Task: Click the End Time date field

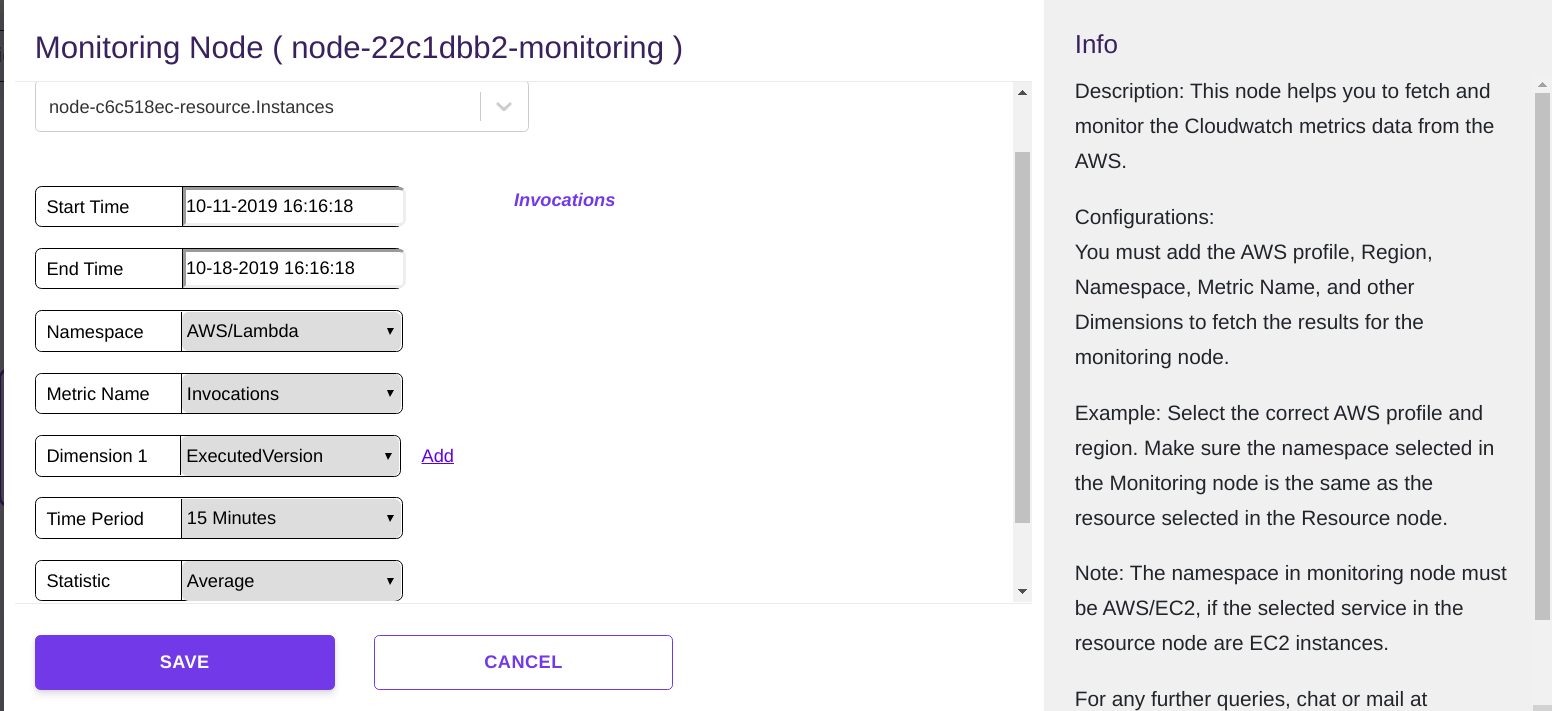Action: [x=294, y=268]
